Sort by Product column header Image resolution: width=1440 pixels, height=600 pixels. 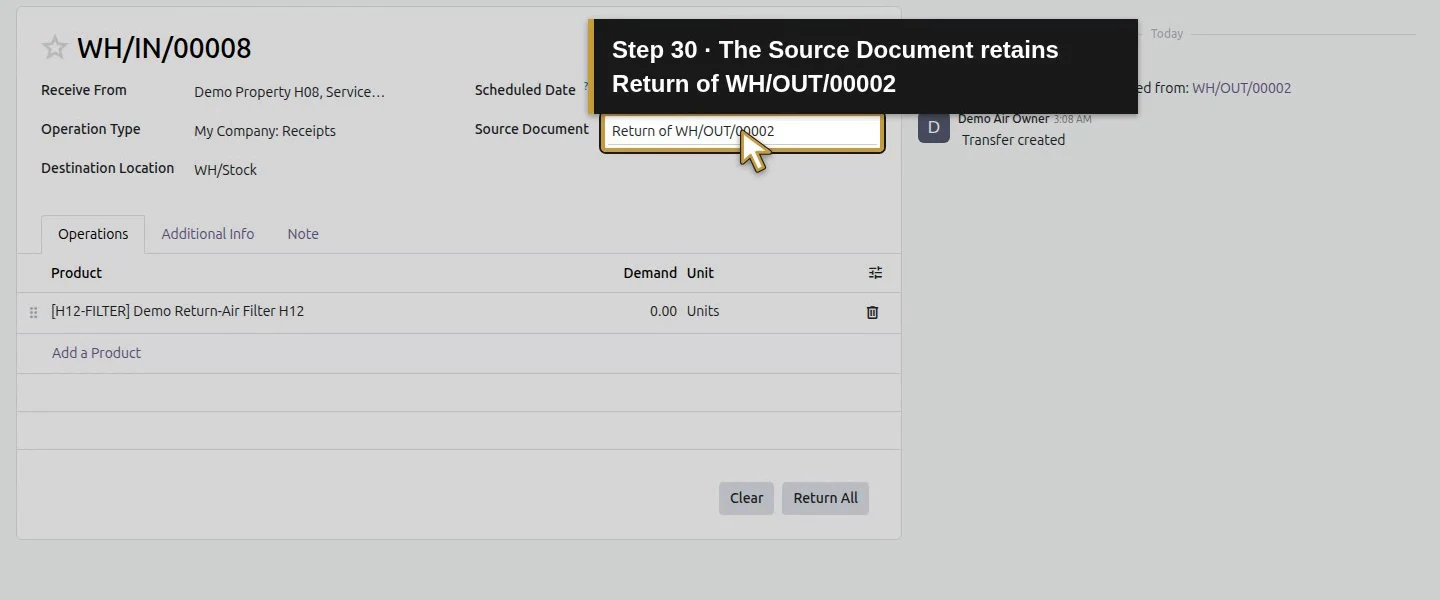[76, 273]
